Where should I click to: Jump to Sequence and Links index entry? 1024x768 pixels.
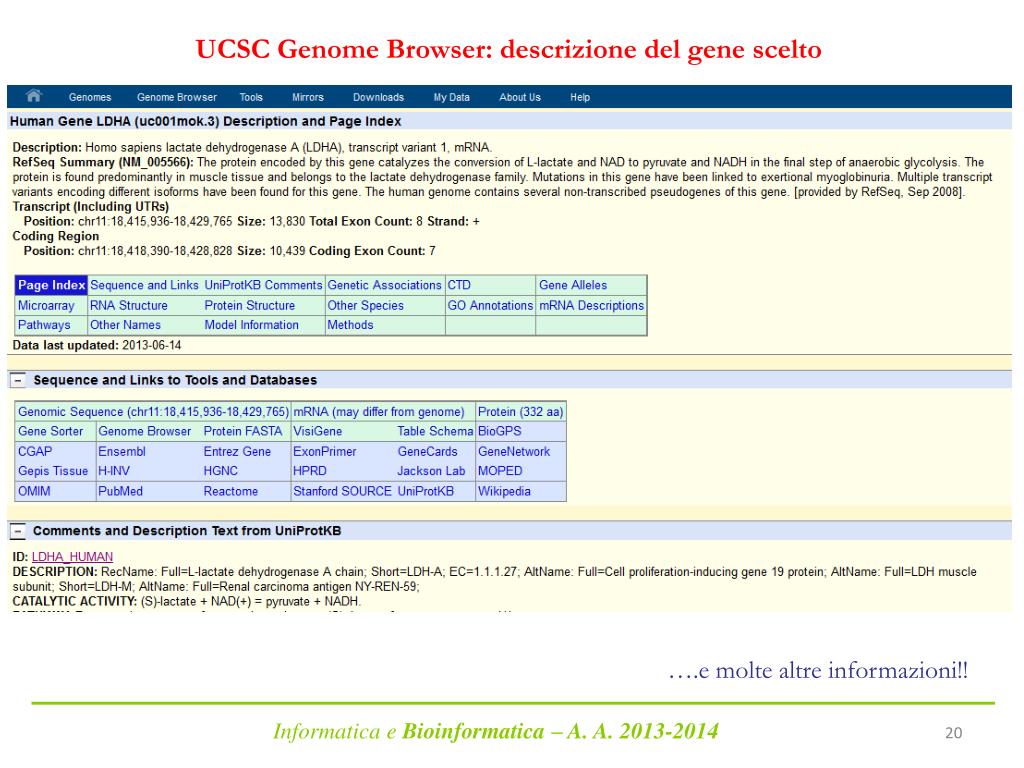(x=144, y=285)
